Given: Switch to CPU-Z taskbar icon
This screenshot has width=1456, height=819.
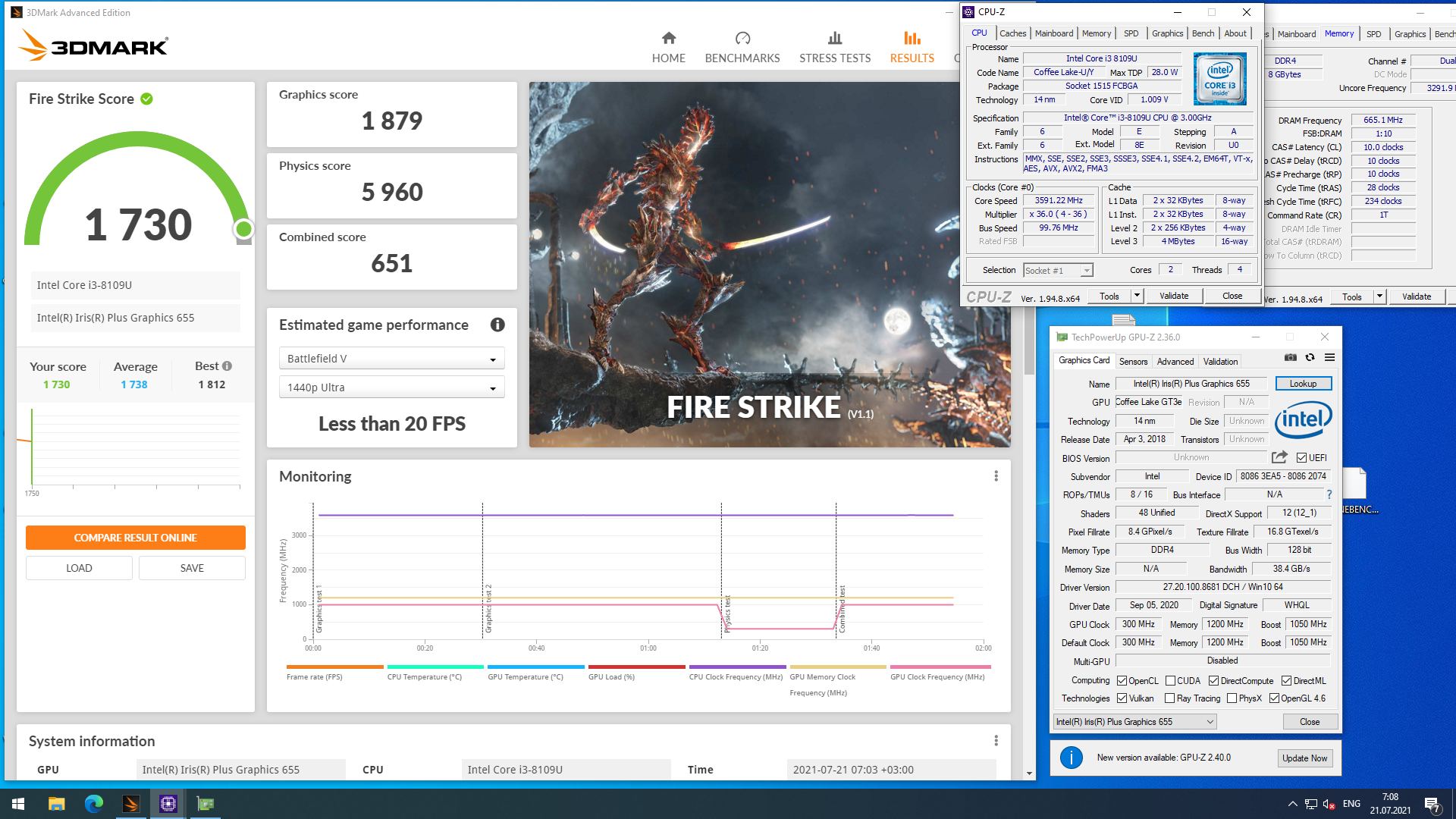Looking at the screenshot, I should coord(168,804).
